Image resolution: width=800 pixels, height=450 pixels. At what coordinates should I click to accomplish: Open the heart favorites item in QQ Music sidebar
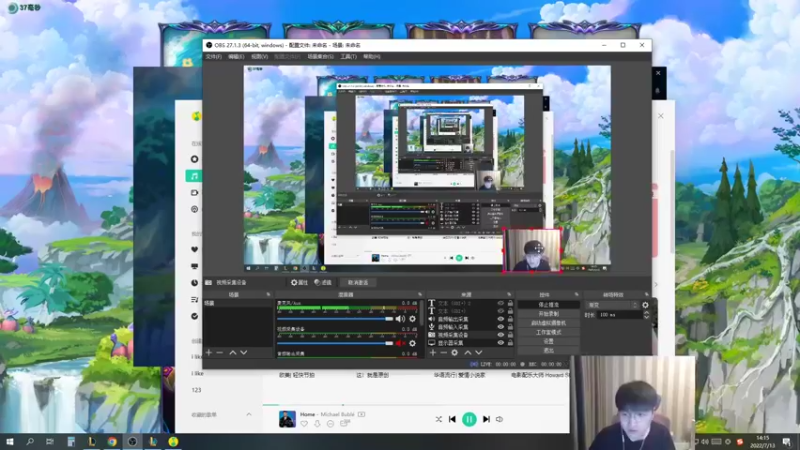click(x=194, y=249)
